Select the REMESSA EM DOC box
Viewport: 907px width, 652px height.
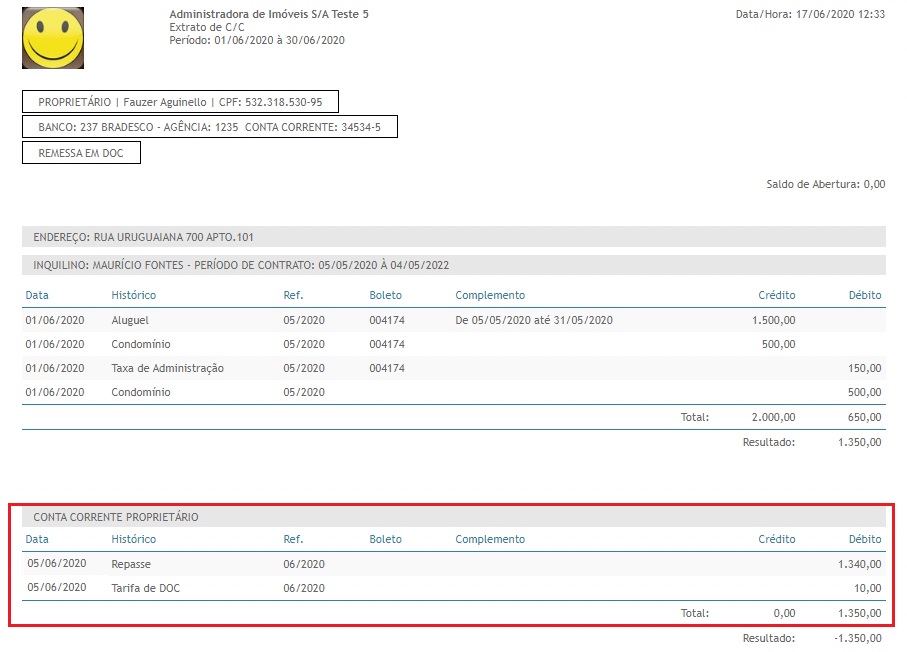tap(81, 153)
